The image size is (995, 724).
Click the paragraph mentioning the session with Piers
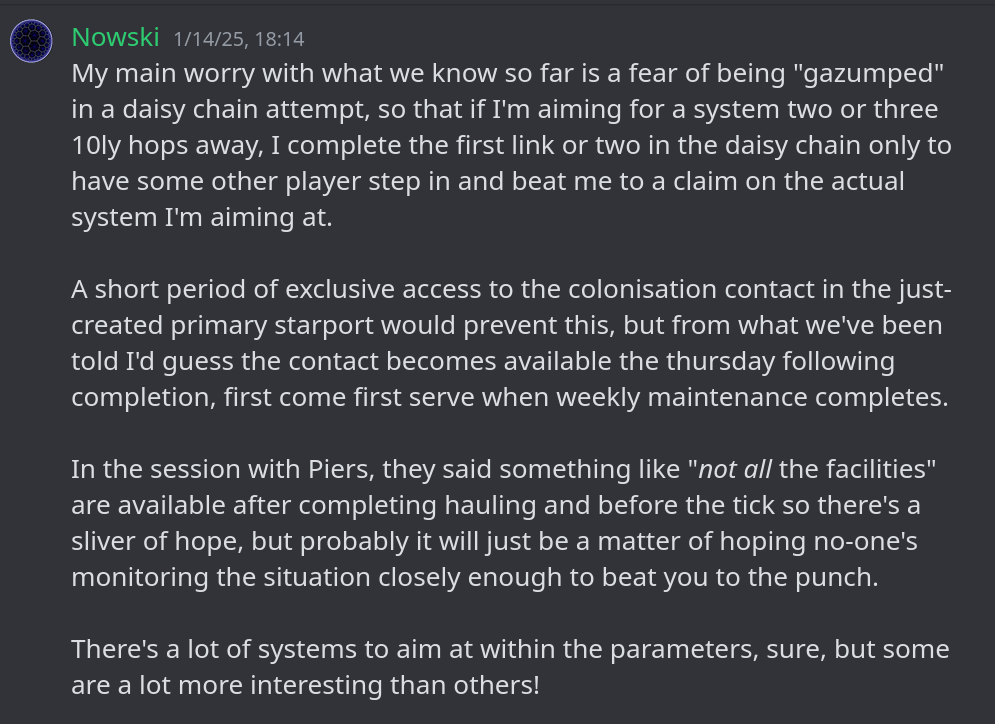click(x=504, y=523)
